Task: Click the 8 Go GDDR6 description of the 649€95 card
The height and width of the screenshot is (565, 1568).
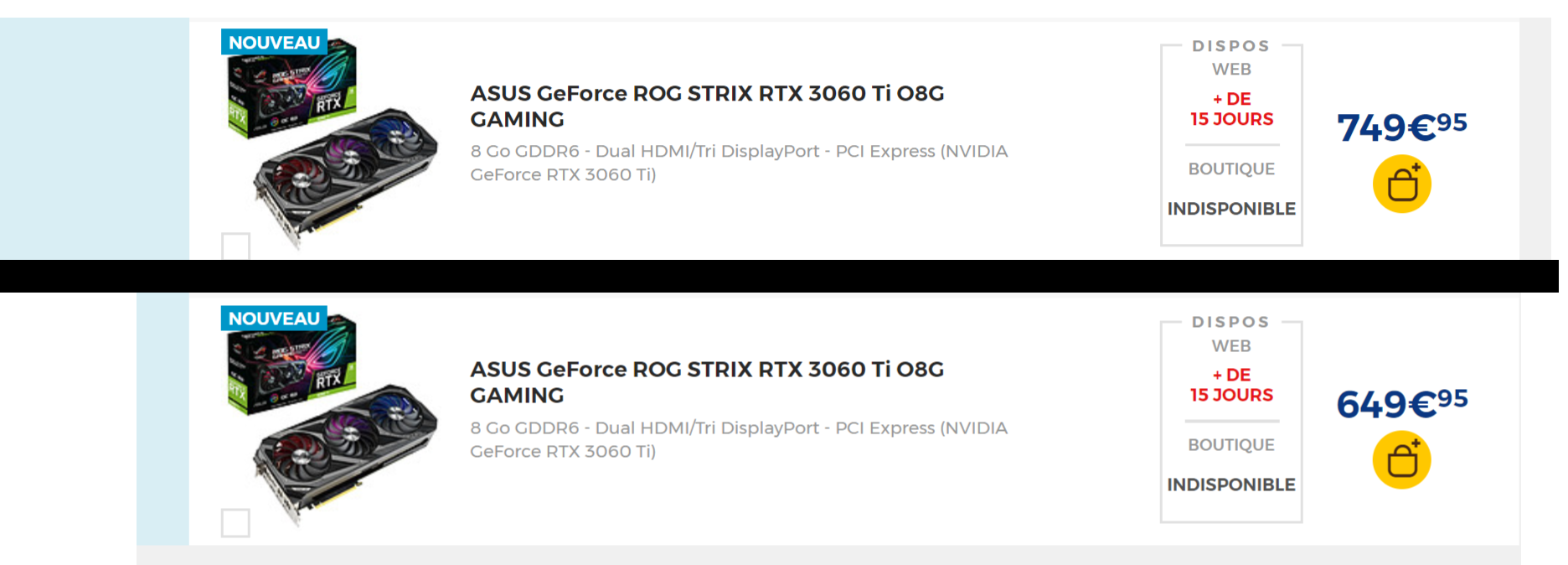Action: (x=738, y=439)
